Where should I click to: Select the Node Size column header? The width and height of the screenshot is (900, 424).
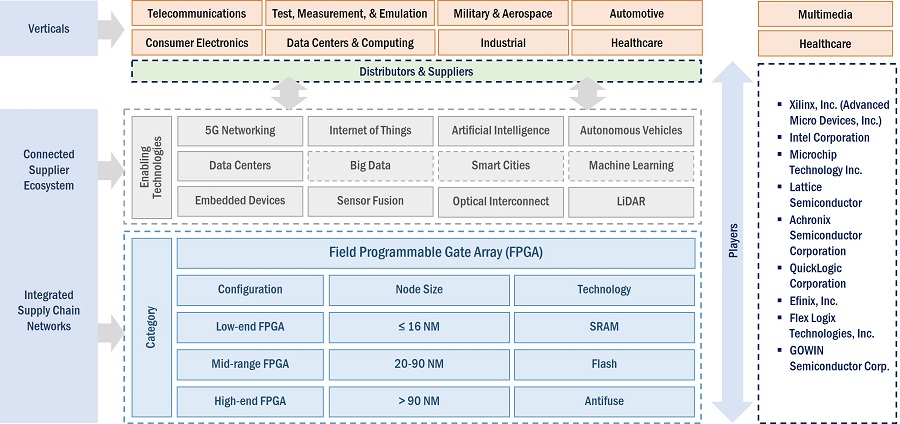(420, 290)
